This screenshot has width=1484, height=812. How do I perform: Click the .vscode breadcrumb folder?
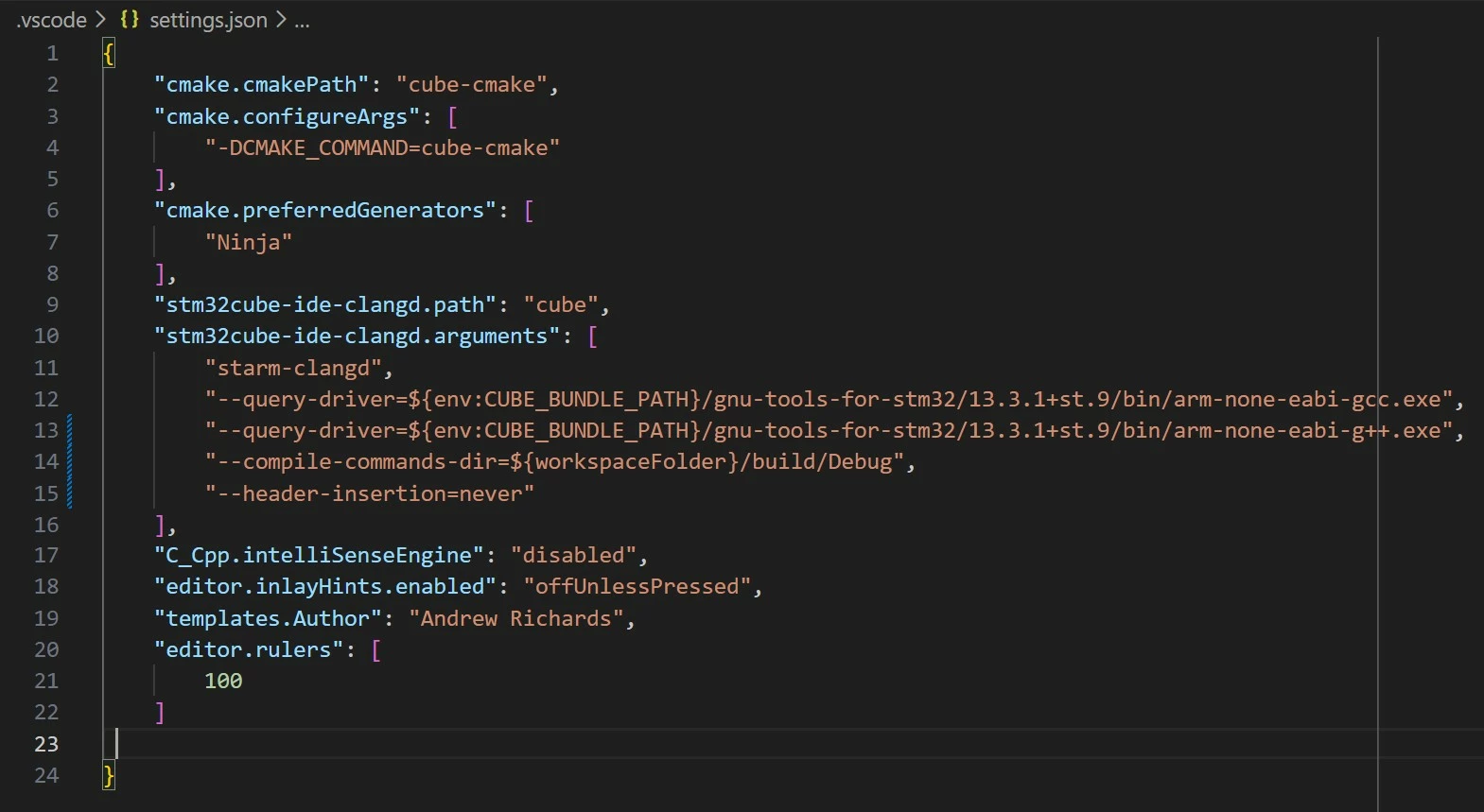pyautogui.click(x=51, y=20)
